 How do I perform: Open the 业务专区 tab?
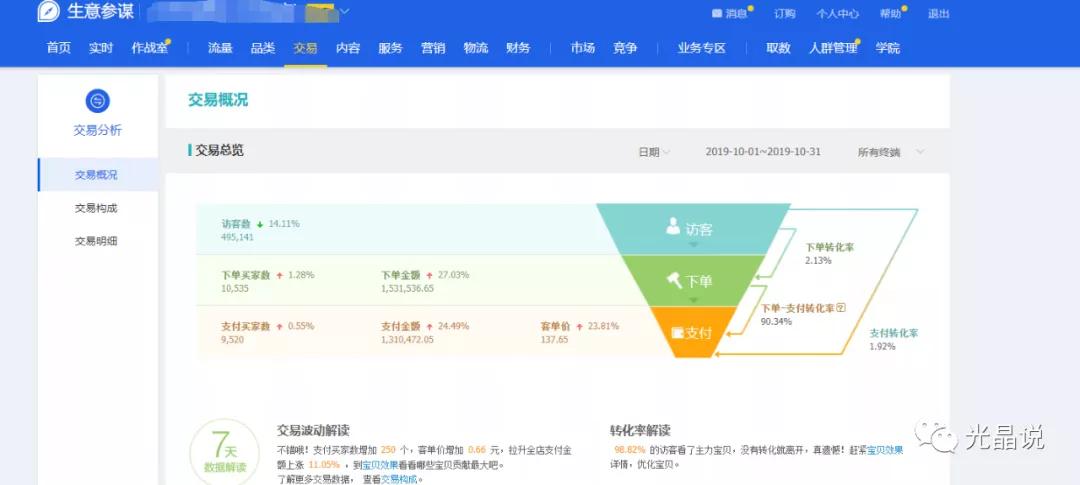[x=702, y=48]
